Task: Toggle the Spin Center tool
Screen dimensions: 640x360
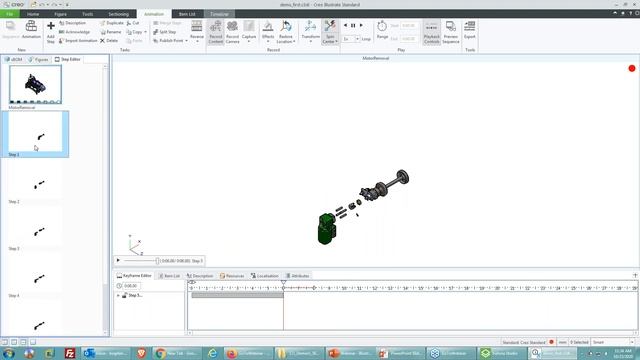Action: (330, 32)
